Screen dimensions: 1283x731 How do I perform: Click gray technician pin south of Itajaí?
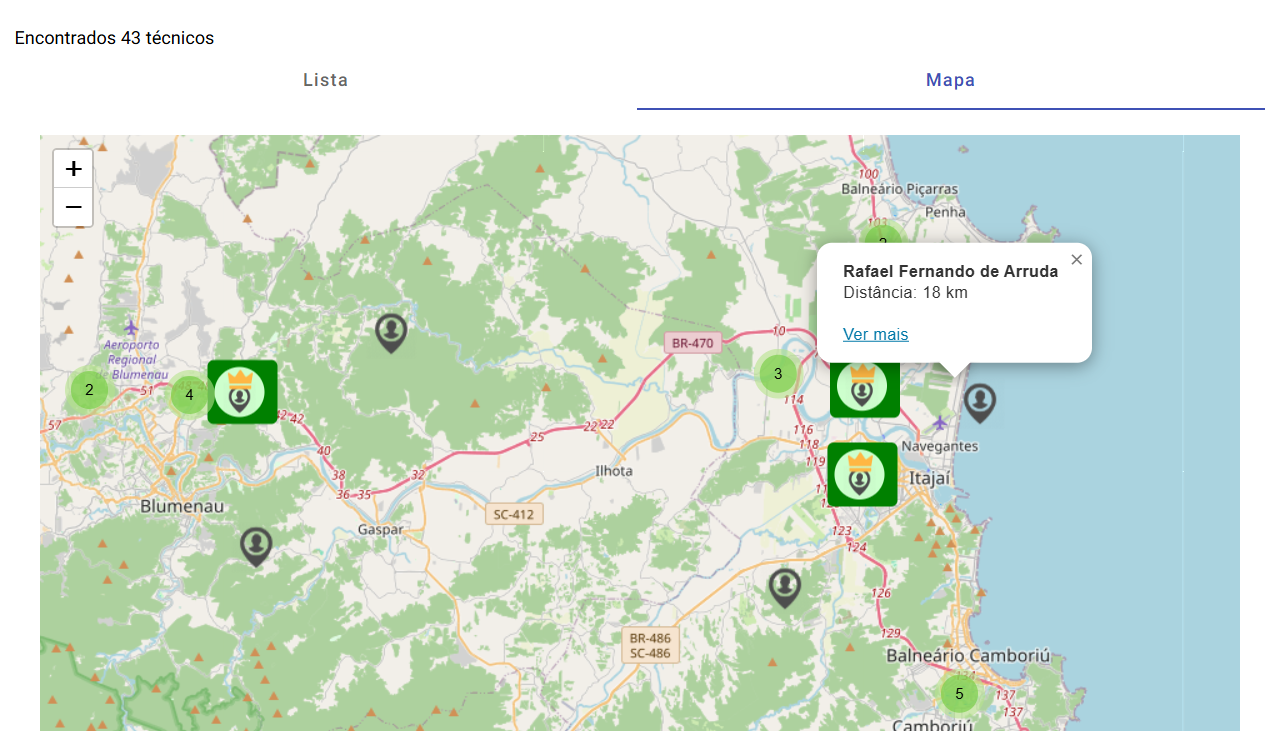(785, 588)
